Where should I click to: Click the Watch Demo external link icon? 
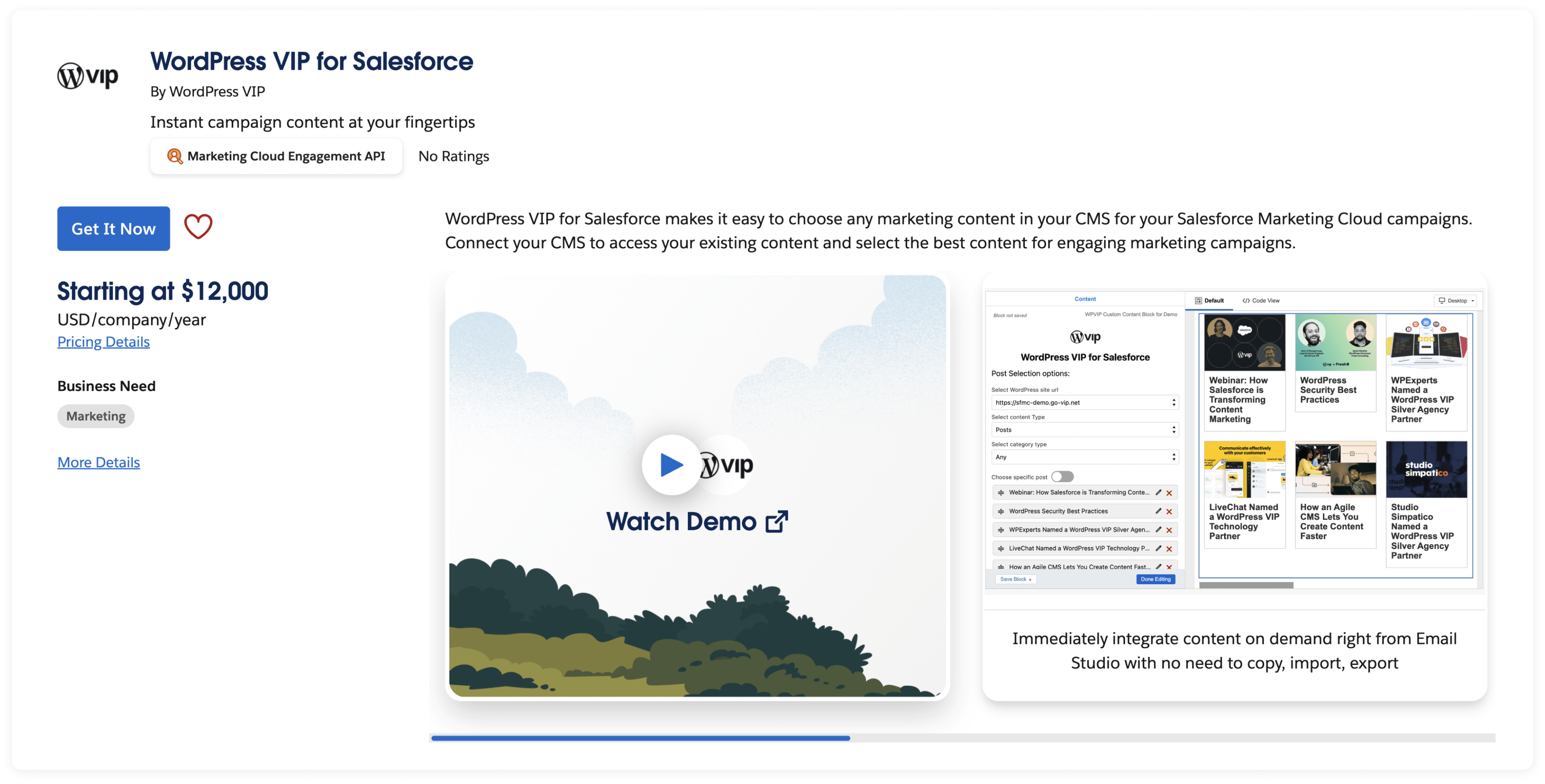[776, 522]
